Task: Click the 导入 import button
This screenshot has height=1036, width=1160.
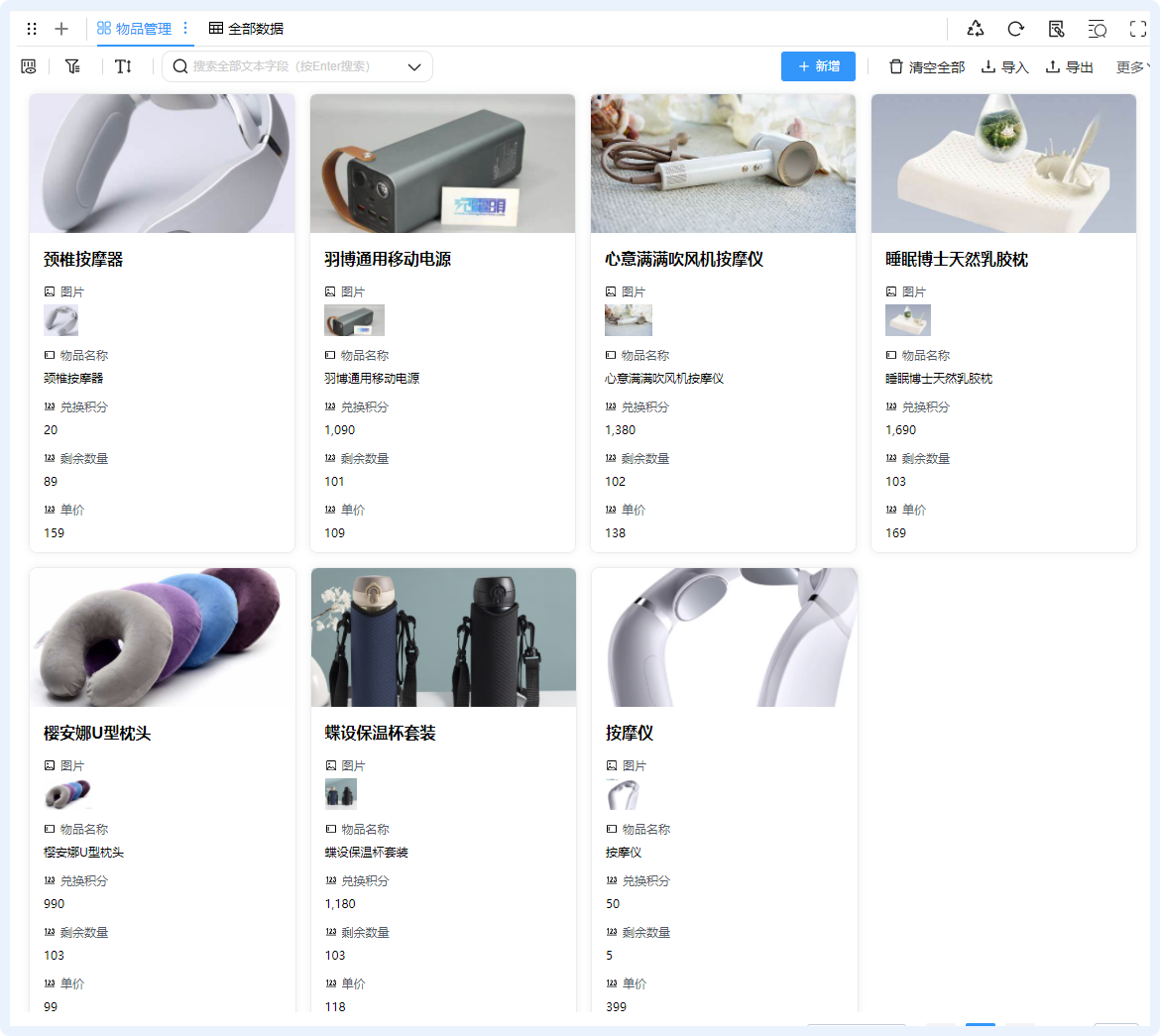Action: 1005,67
